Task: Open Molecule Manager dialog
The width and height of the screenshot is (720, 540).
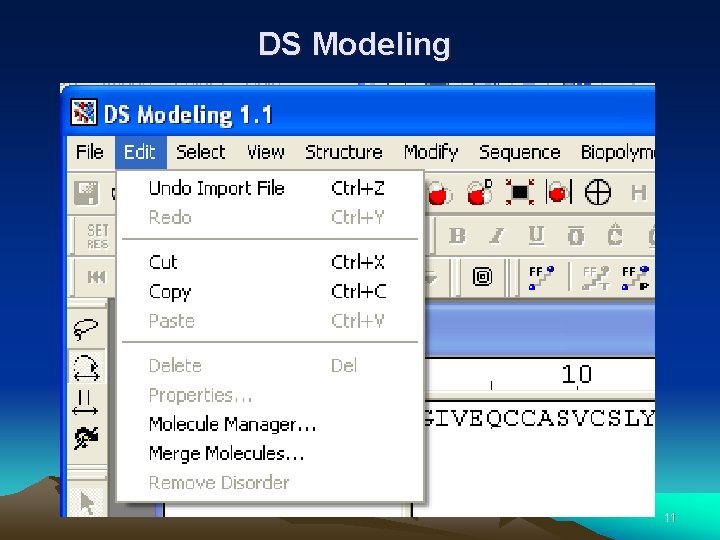Action: (270, 424)
